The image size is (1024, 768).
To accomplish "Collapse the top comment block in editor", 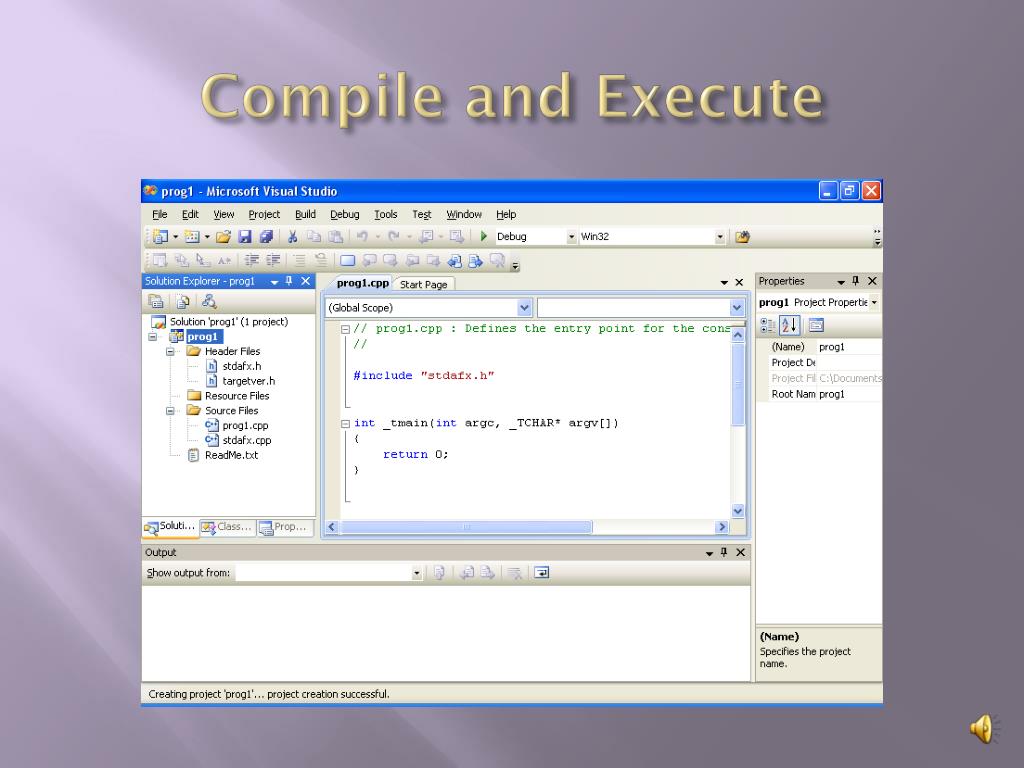I will coord(345,329).
